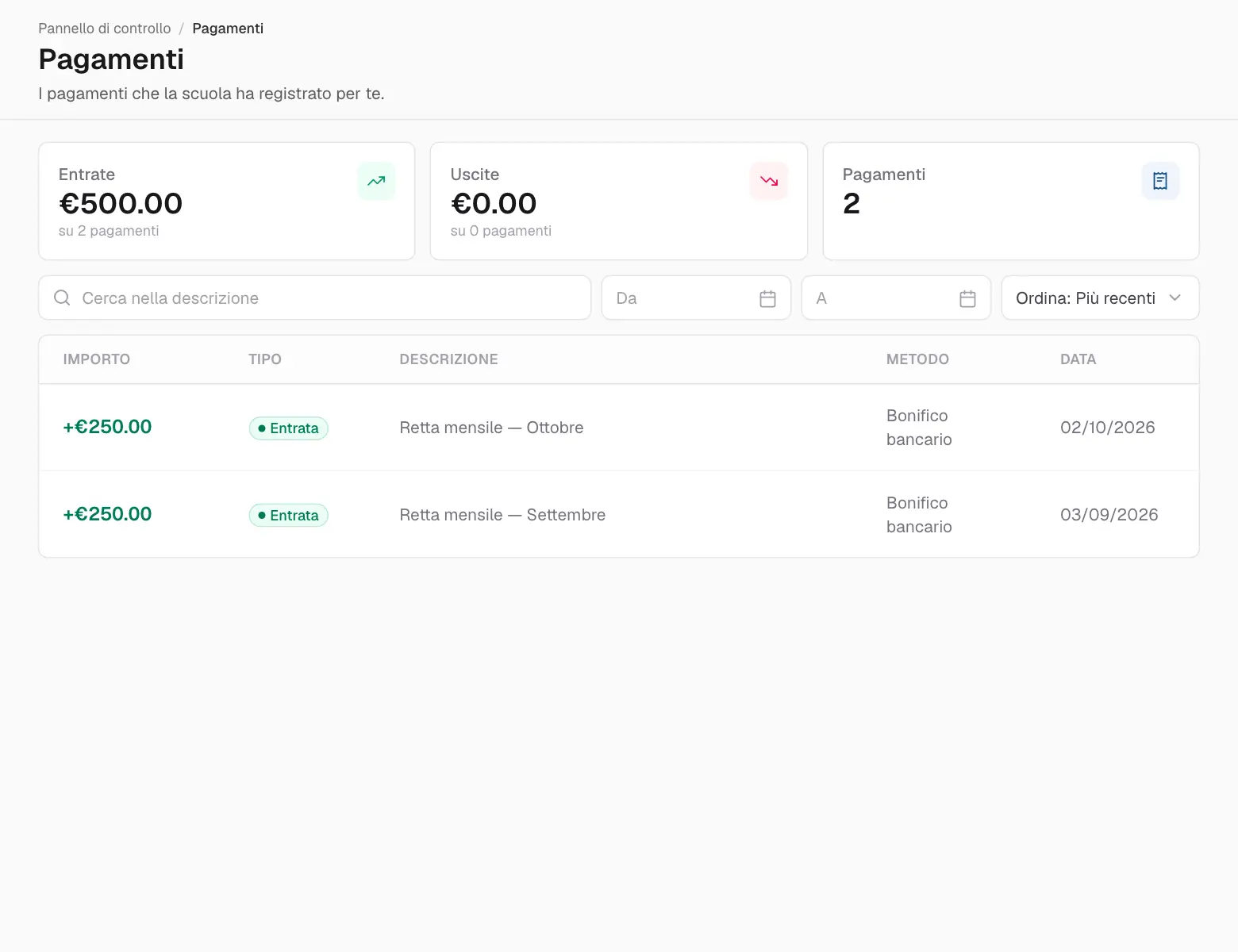Select the Retta mensile — Settembre description
1238x952 pixels.
(502, 515)
